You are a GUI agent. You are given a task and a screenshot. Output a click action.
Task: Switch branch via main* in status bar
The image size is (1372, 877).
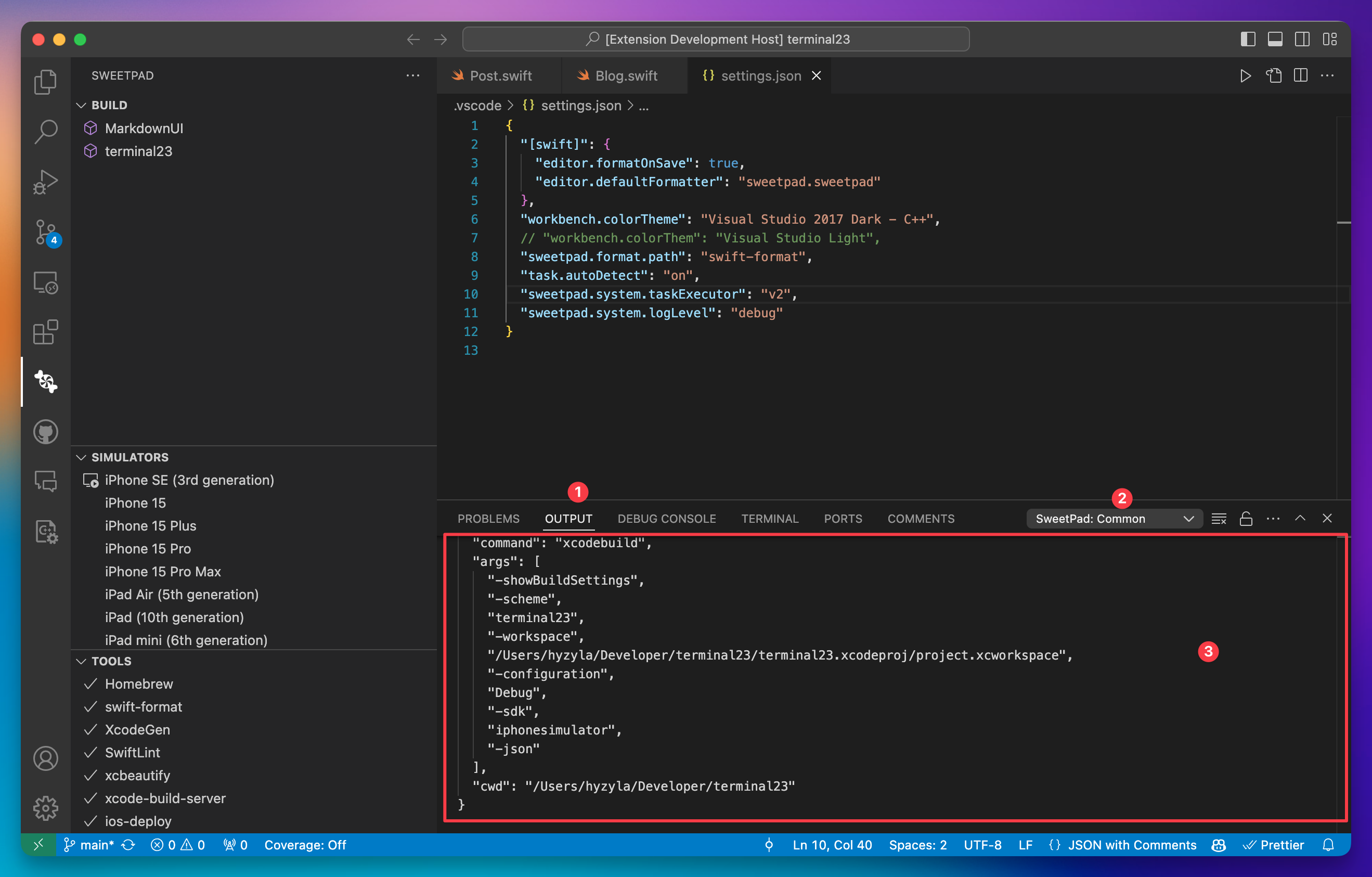[x=89, y=845]
